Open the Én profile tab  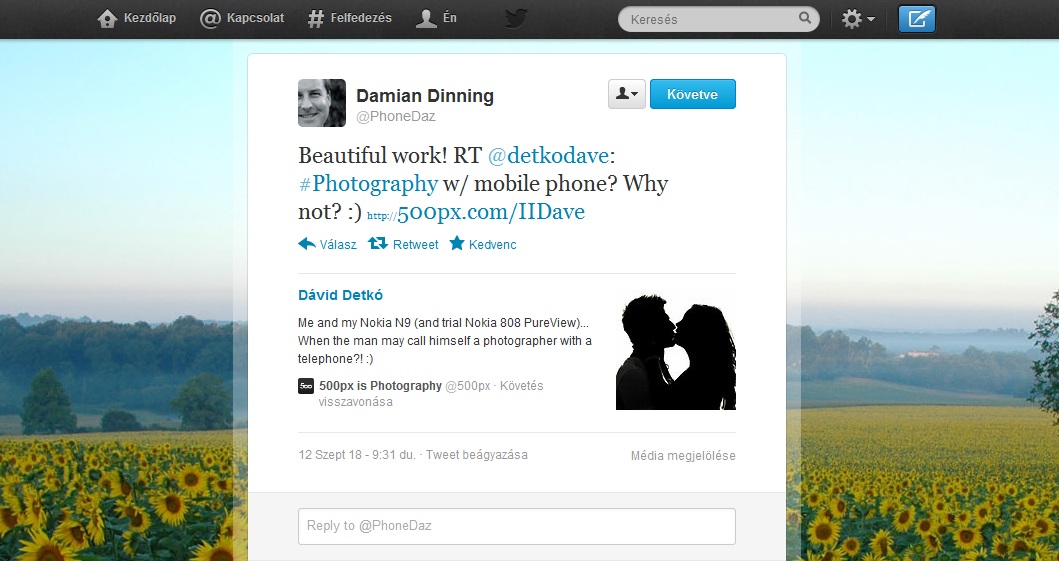pos(437,19)
